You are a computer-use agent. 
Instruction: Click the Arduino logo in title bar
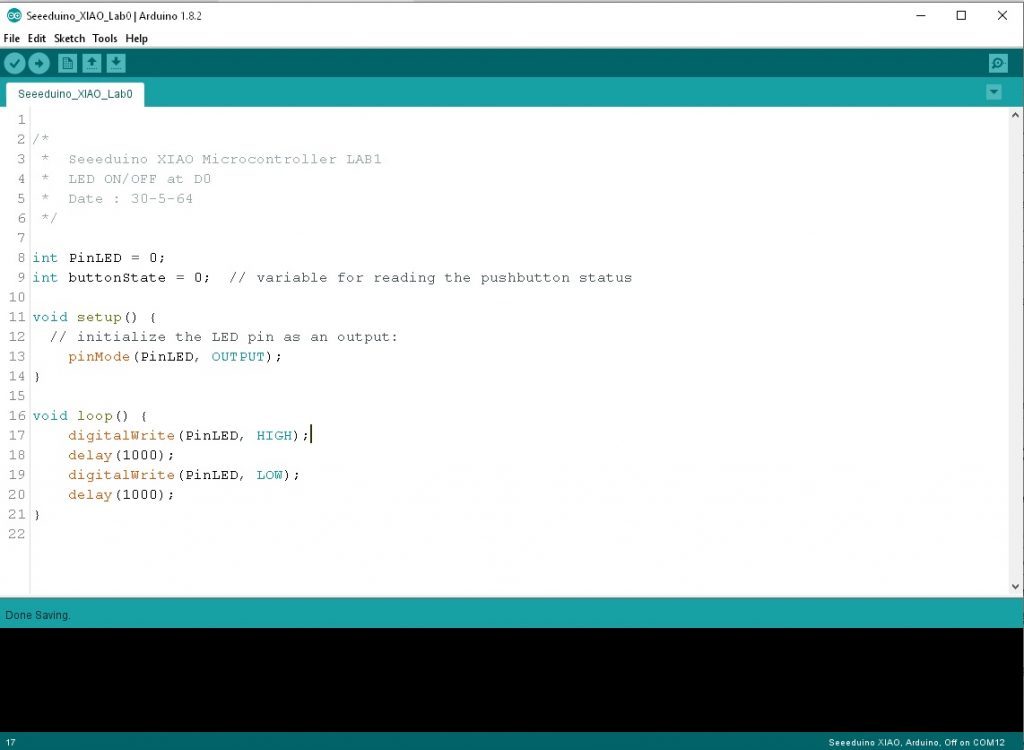[13, 16]
